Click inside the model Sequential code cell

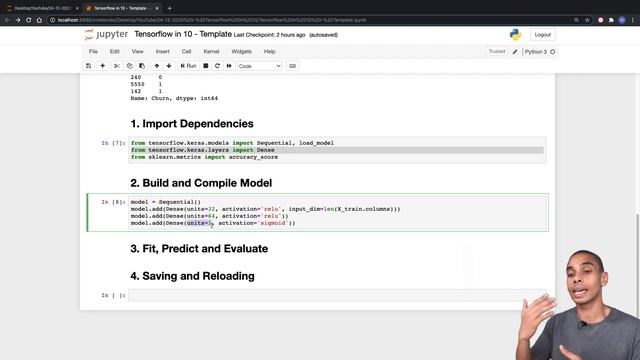click(x=337, y=213)
